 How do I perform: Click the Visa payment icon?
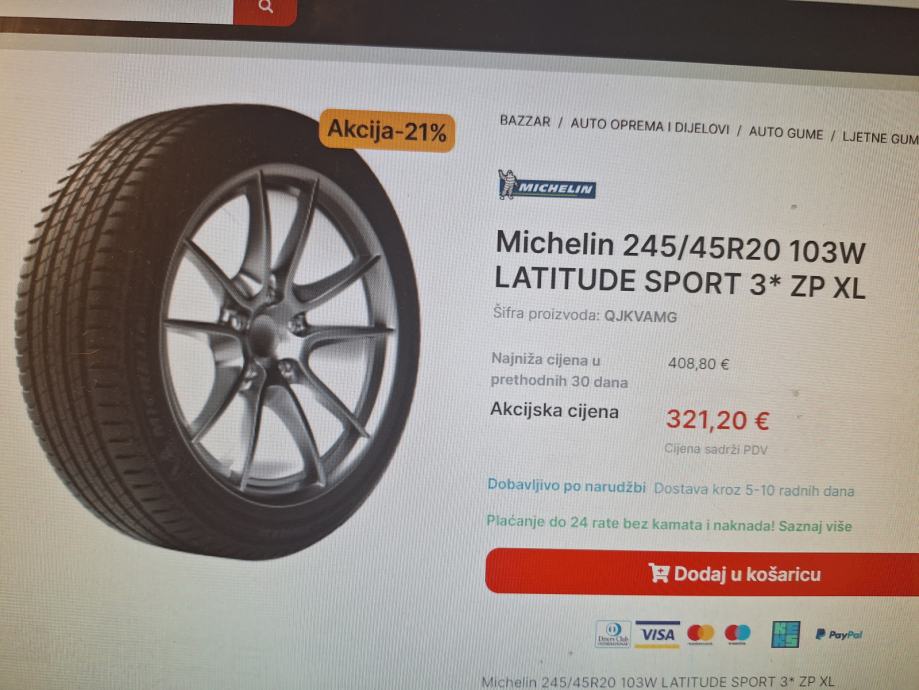pos(658,634)
